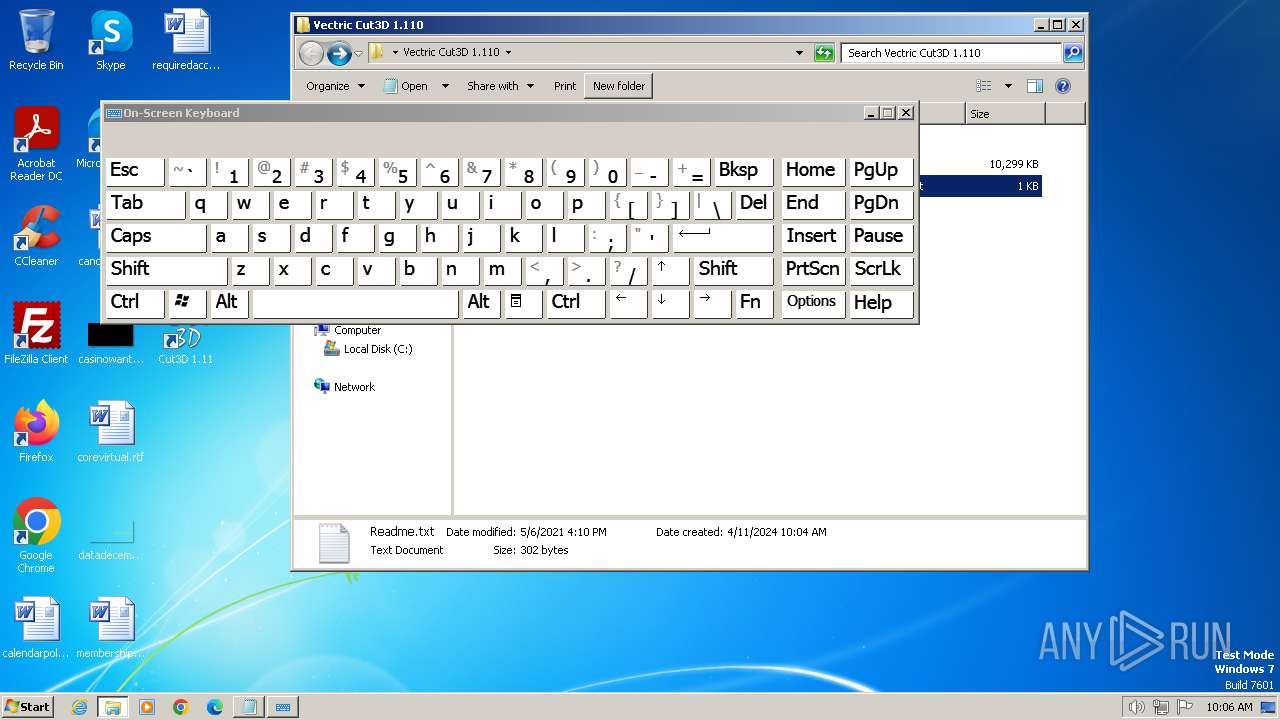The width and height of the screenshot is (1280, 720).
Task: Open the Share with dropdown
Action: (500, 86)
